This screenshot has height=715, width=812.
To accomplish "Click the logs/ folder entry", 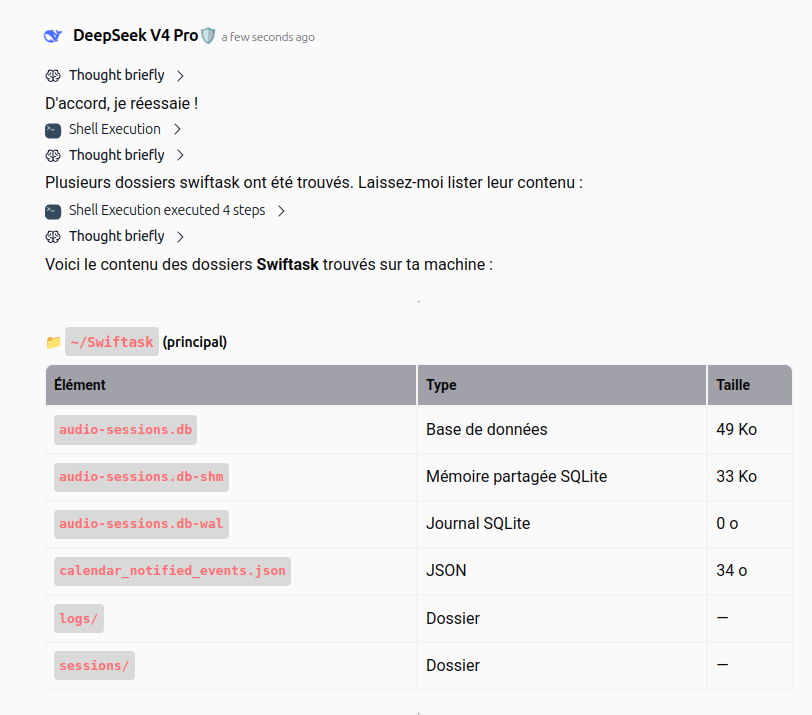I will tap(79, 619).
